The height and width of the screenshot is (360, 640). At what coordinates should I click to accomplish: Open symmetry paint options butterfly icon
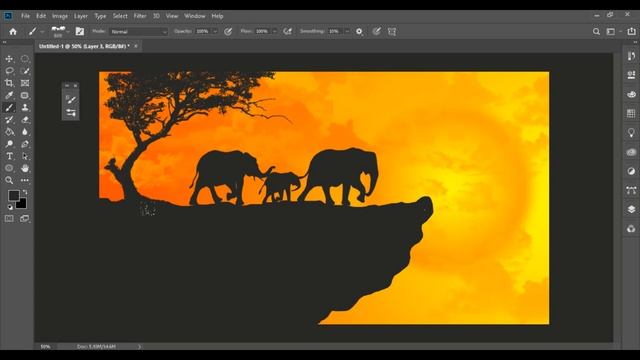[x=392, y=31]
